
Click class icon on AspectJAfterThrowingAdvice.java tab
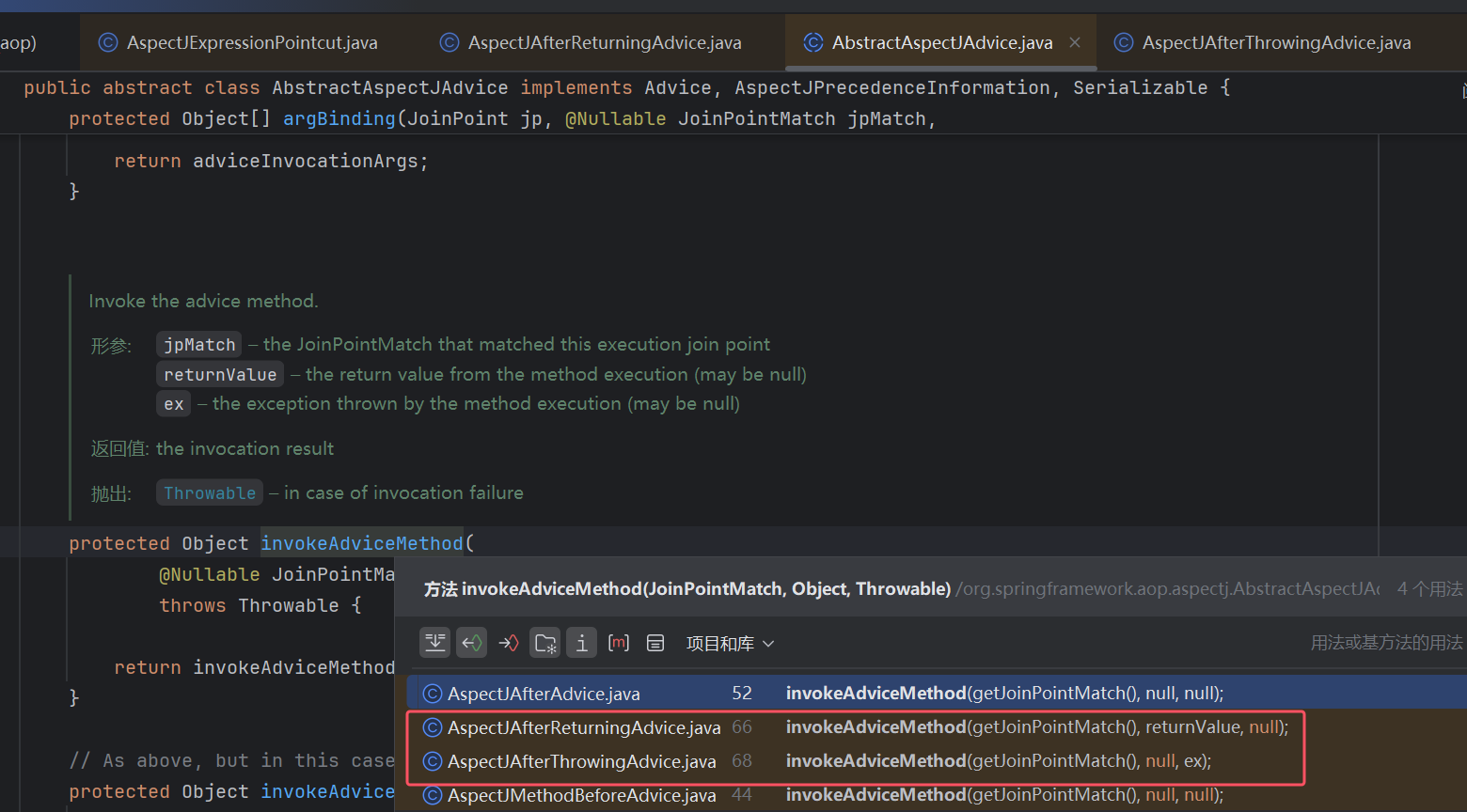pos(1124,42)
